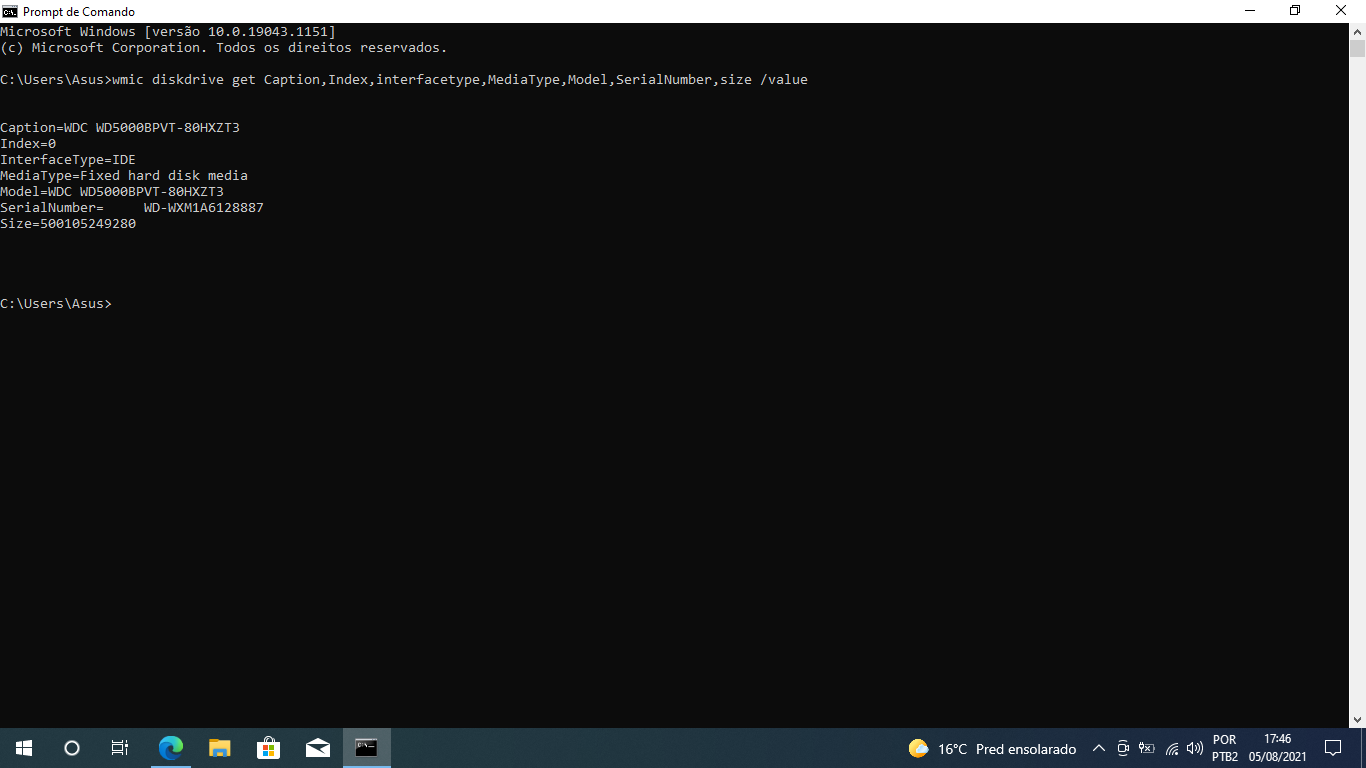Click the scrollbar down arrow

pos(1357,719)
